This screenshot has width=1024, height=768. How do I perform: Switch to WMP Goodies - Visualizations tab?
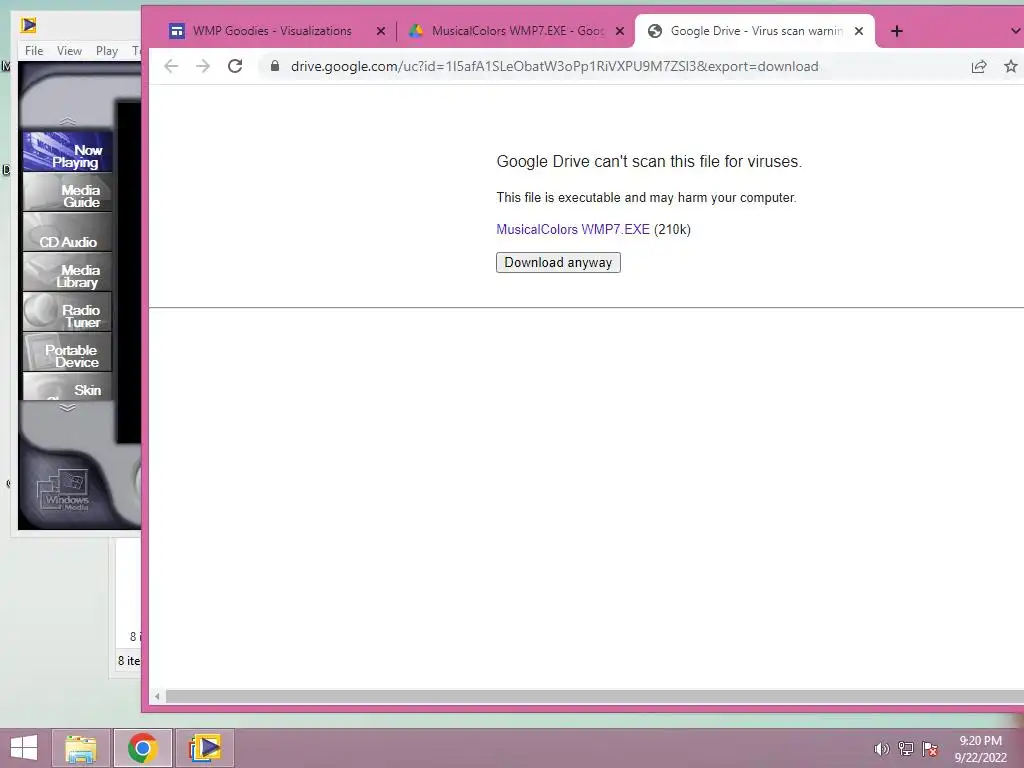click(x=272, y=31)
